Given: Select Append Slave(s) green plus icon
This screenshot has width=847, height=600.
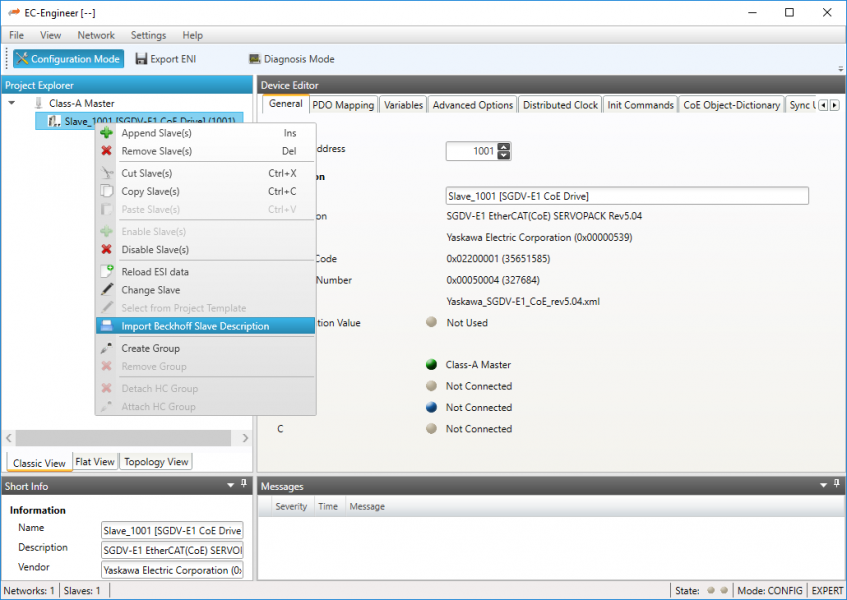Looking at the screenshot, I should click(106, 133).
